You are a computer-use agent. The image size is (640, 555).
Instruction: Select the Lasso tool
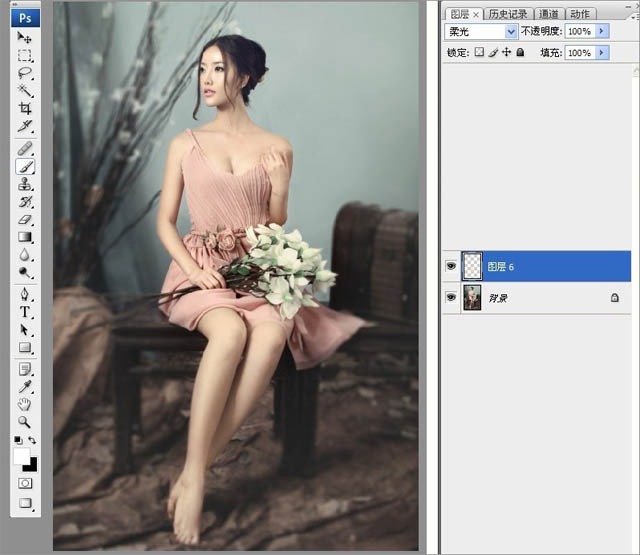tap(25, 73)
